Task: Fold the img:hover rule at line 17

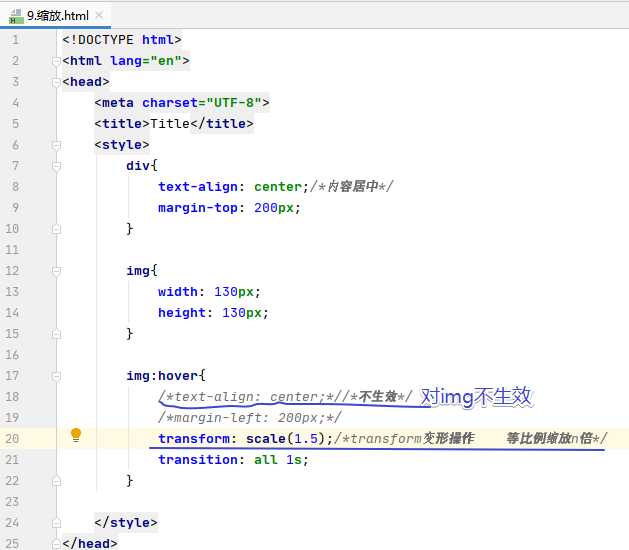Action: 56,376
